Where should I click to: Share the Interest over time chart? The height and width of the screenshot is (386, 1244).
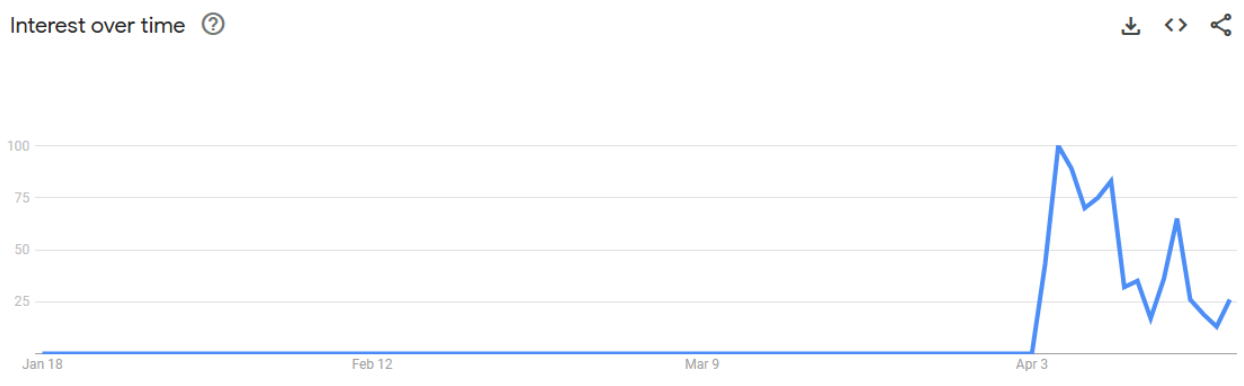point(1221,26)
